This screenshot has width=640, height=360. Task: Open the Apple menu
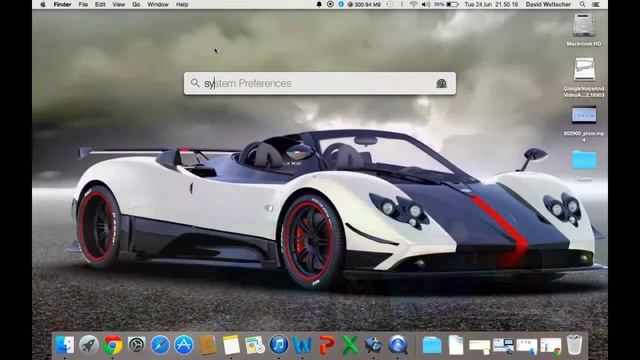[x=42, y=4]
